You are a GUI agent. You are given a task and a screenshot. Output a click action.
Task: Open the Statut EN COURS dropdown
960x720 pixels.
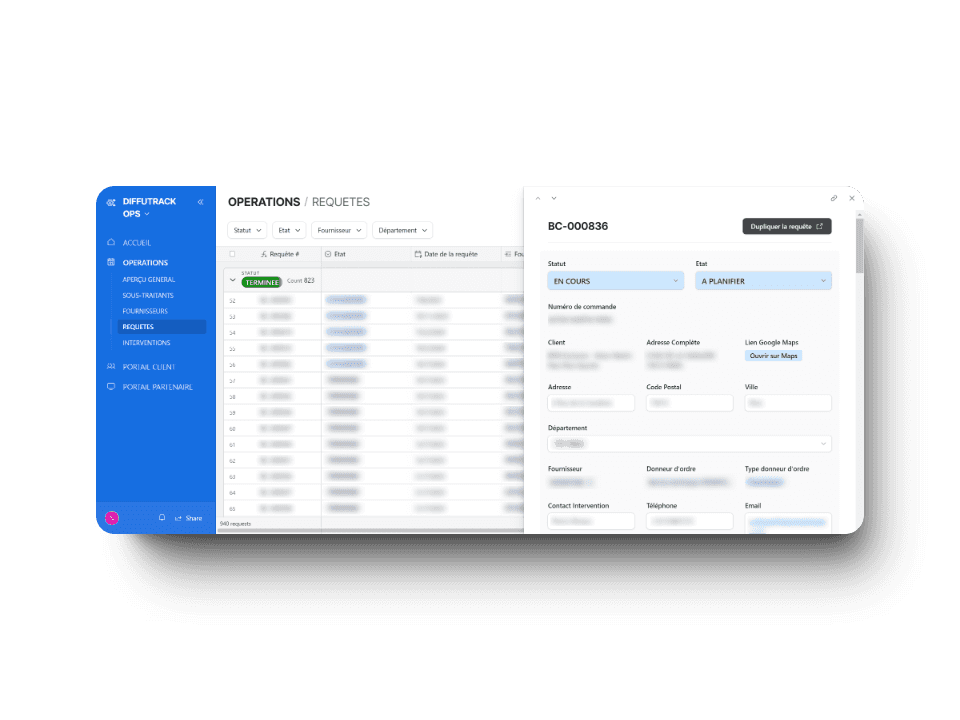pyautogui.click(x=615, y=281)
